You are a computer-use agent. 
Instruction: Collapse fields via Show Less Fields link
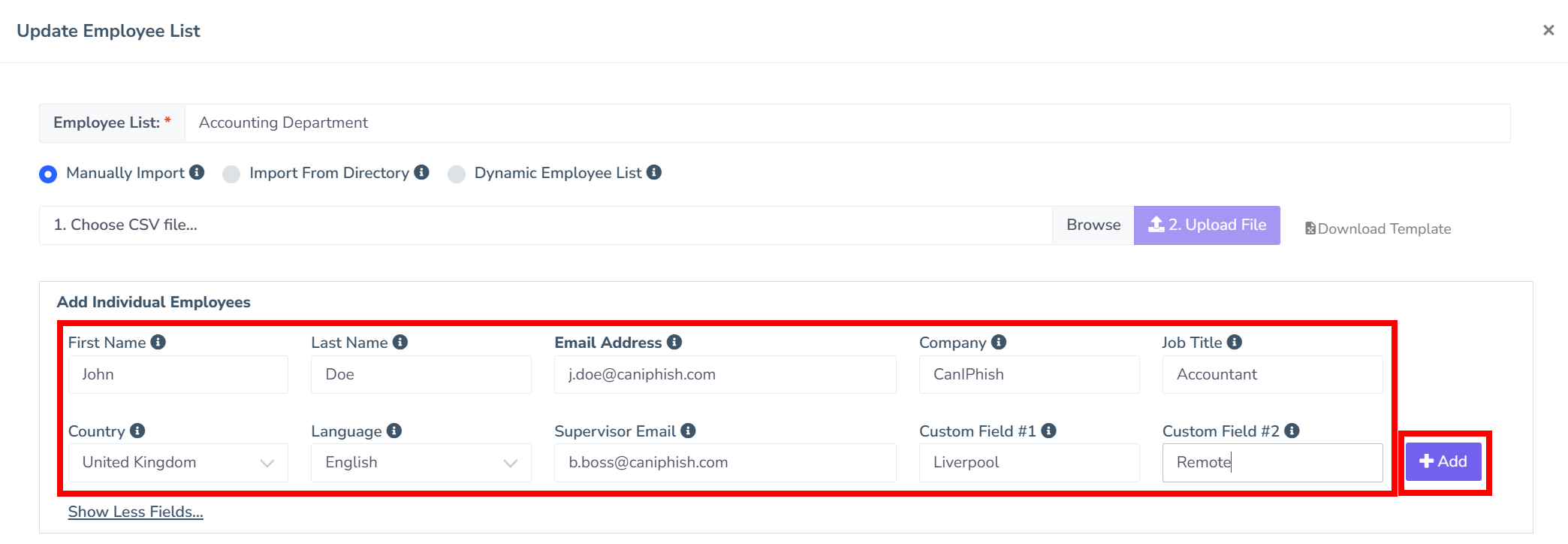point(135,512)
